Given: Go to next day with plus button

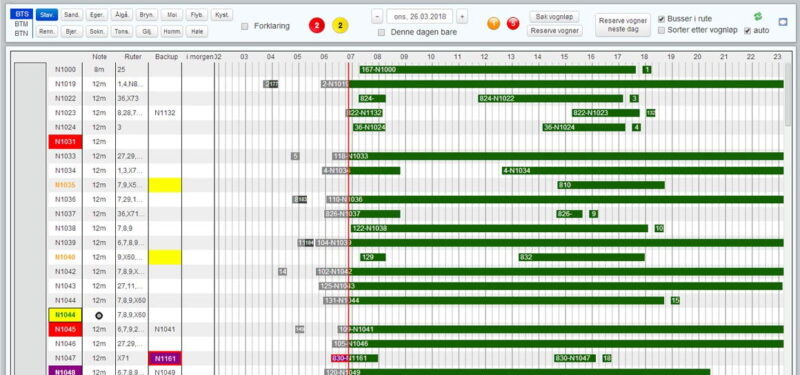Looking at the screenshot, I should pos(462,16).
